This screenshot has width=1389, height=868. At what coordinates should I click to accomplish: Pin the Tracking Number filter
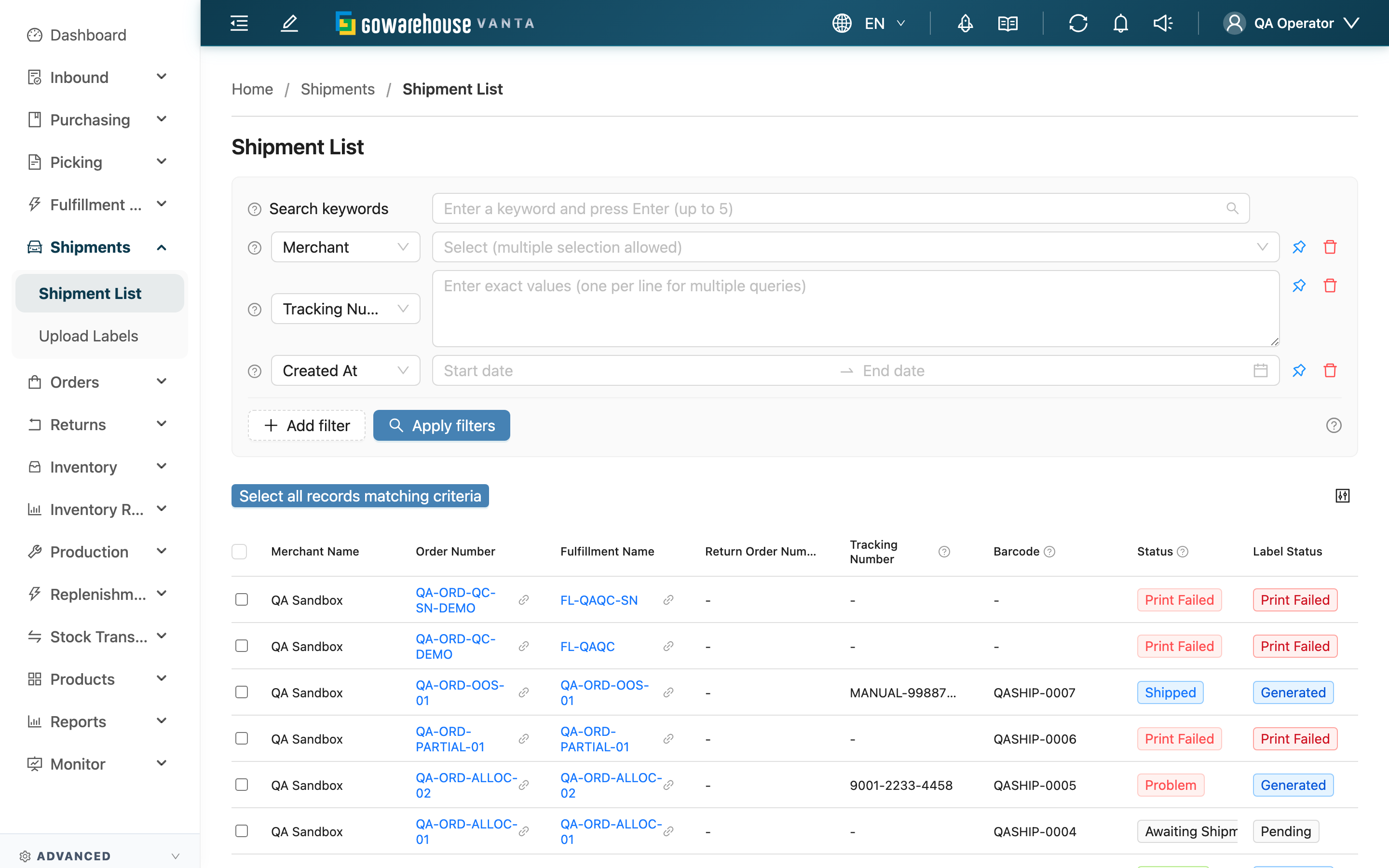click(x=1299, y=285)
